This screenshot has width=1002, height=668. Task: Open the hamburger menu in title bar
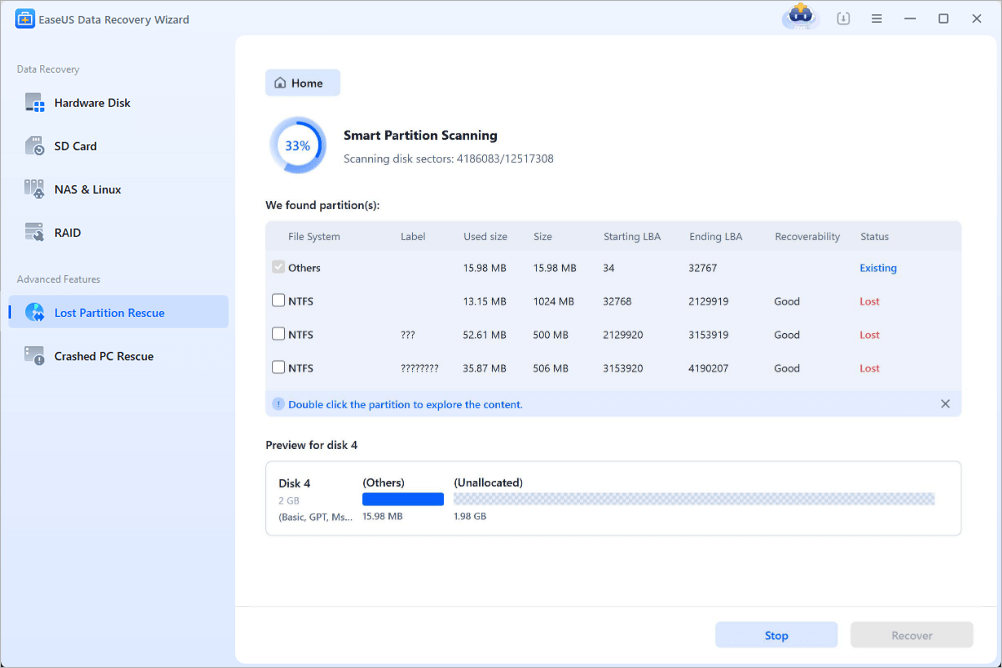tap(876, 19)
